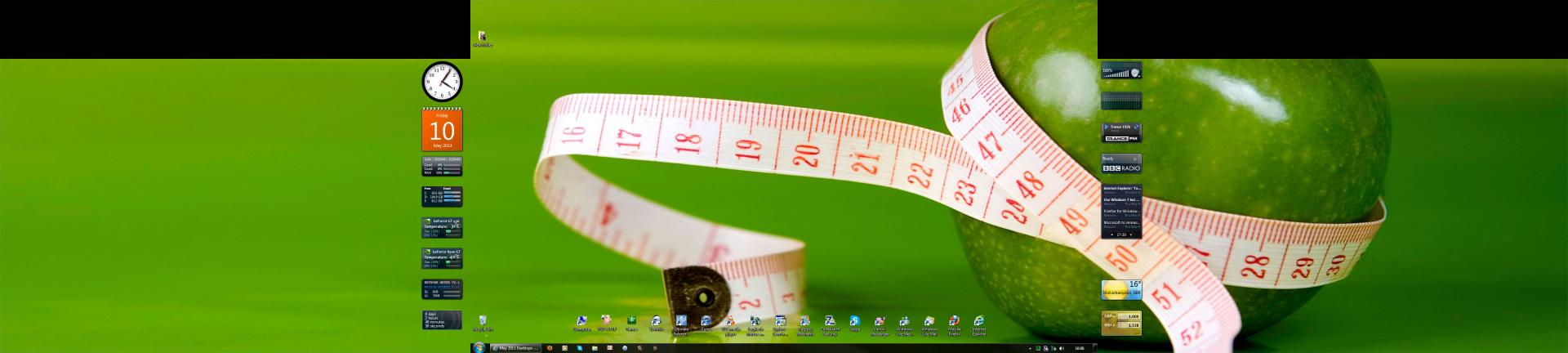Select the May 2013 Desktops taskbar window
Screen dimensions: 1568x353
pyautogui.click(x=516, y=347)
